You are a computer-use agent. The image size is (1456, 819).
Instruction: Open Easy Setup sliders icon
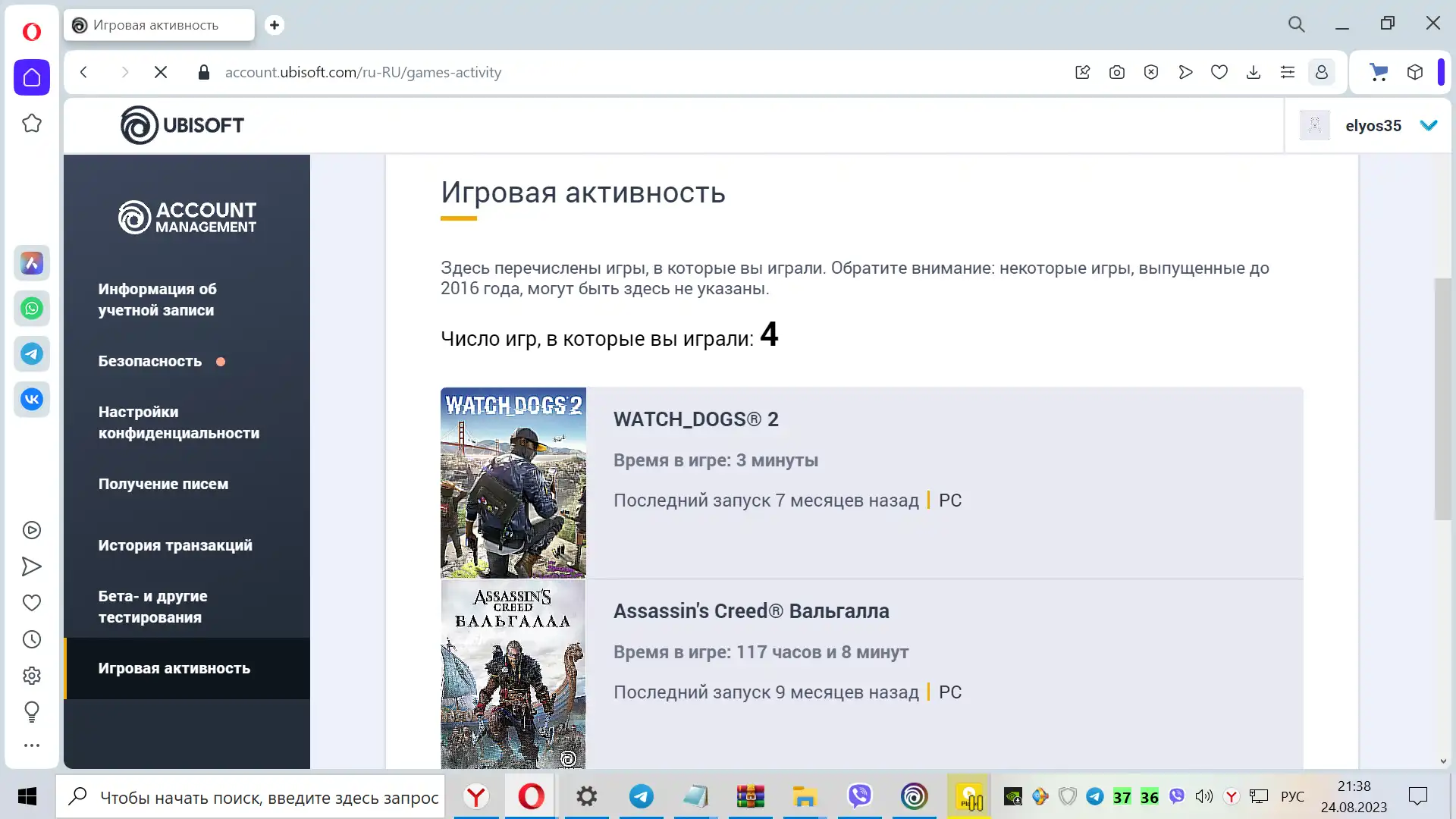pos(1288,72)
